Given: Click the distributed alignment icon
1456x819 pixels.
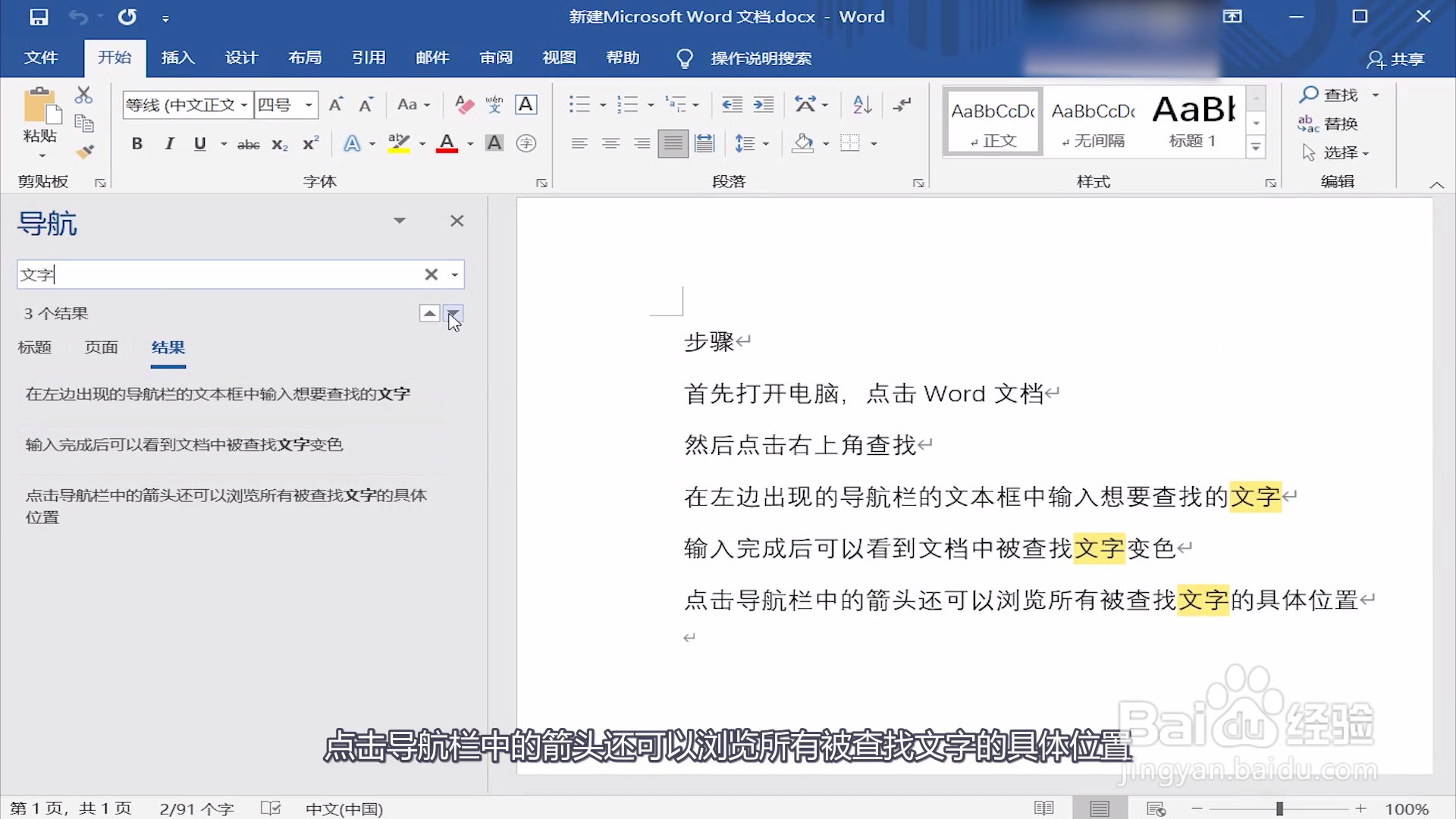Looking at the screenshot, I should (704, 143).
